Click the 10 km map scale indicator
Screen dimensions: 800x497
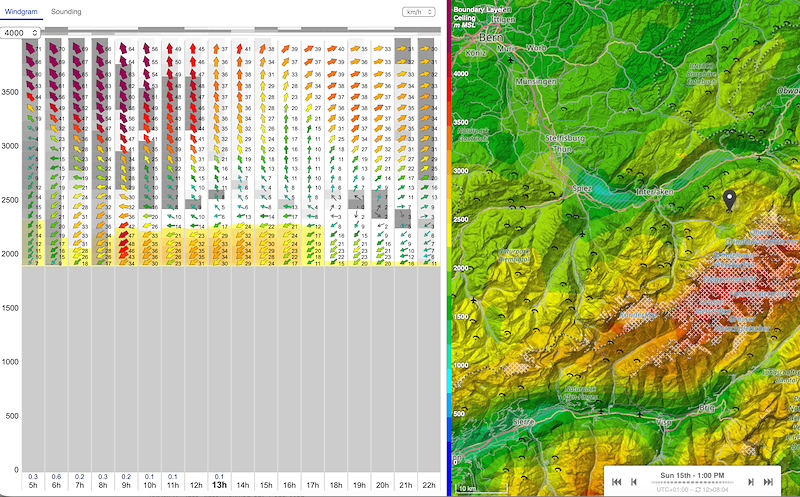467,488
